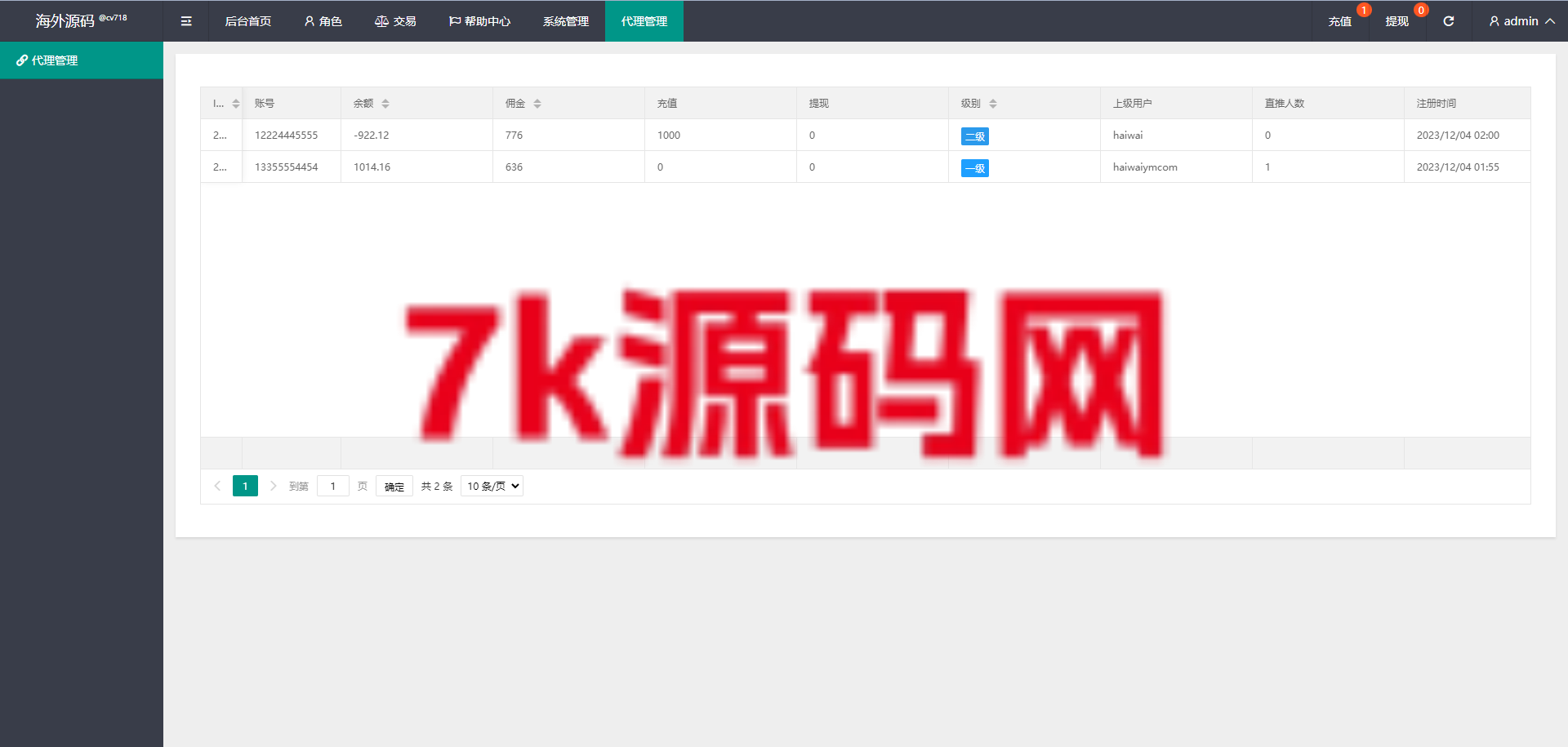Click balance value 1014.16
This screenshot has height=747, width=1568.
tap(372, 167)
